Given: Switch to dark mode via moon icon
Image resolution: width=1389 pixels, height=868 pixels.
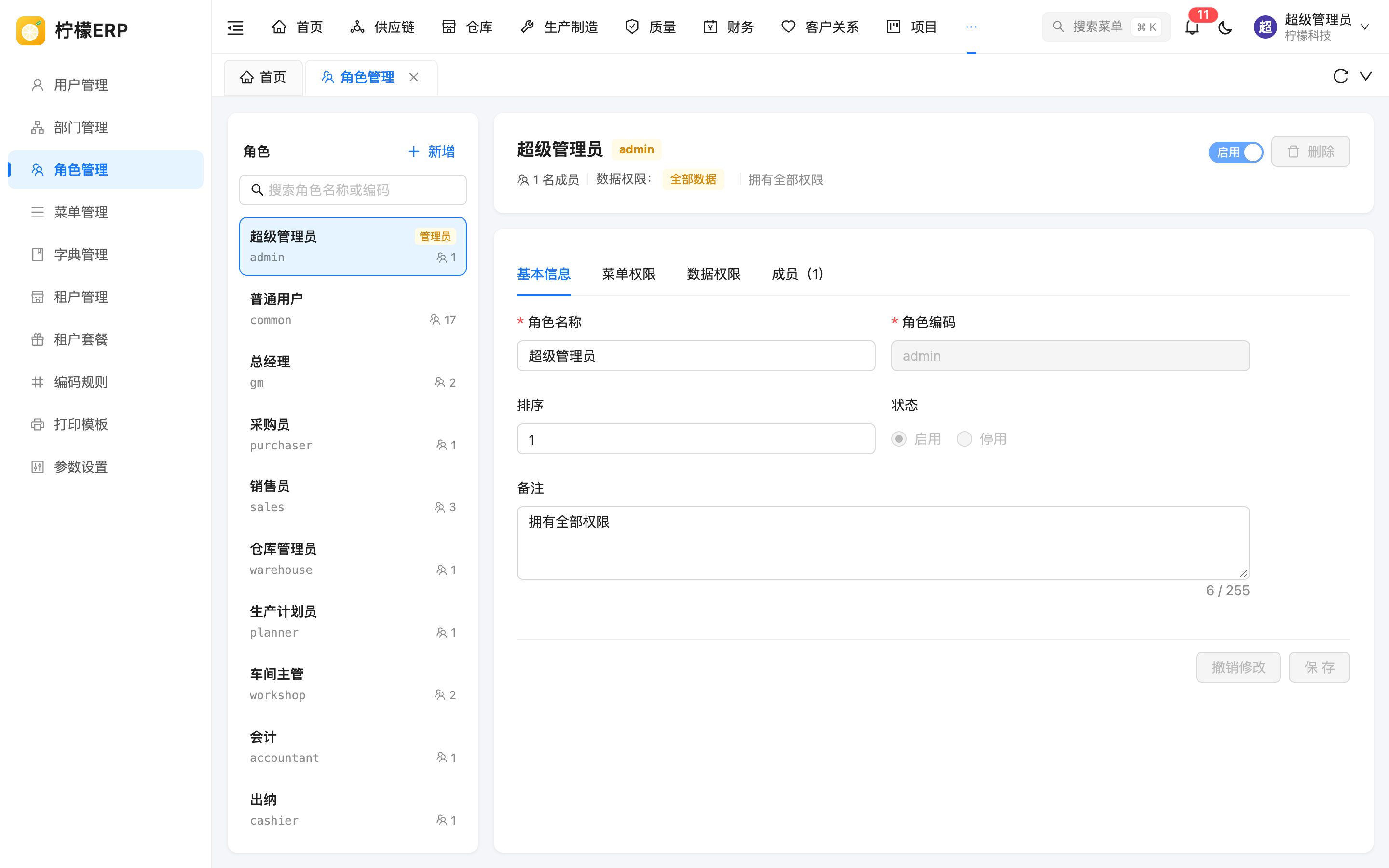Looking at the screenshot, I should 1225,27.
